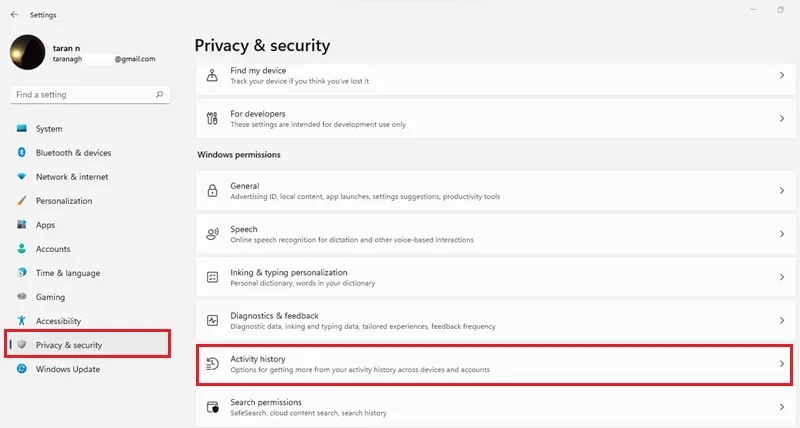Click the Find my device icon
The height and width of the screenshot is (428, 800).
point(212,75)
